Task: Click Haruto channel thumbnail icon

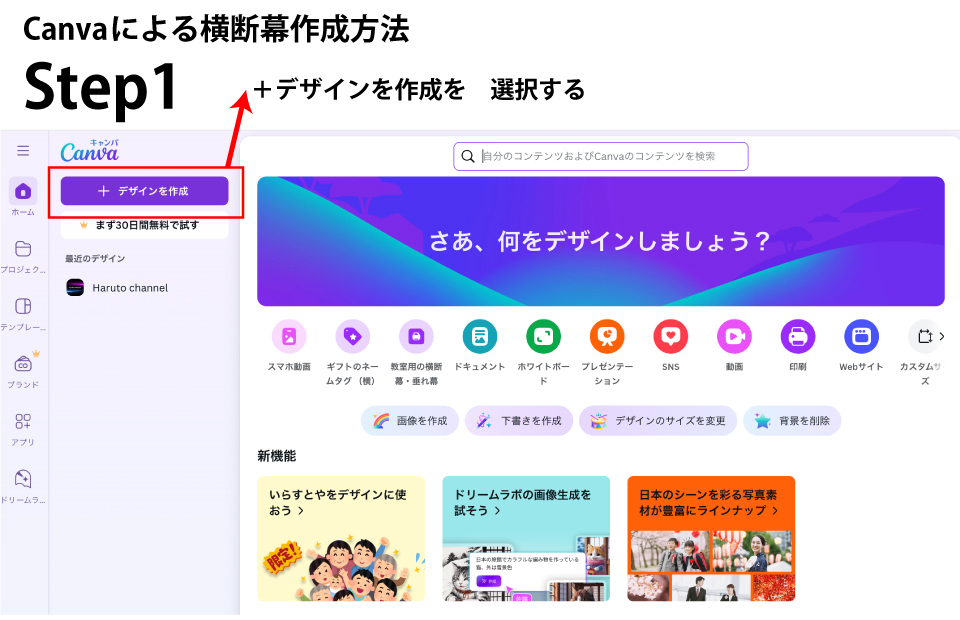Action: pyautogui.click(x=75, y=288)
